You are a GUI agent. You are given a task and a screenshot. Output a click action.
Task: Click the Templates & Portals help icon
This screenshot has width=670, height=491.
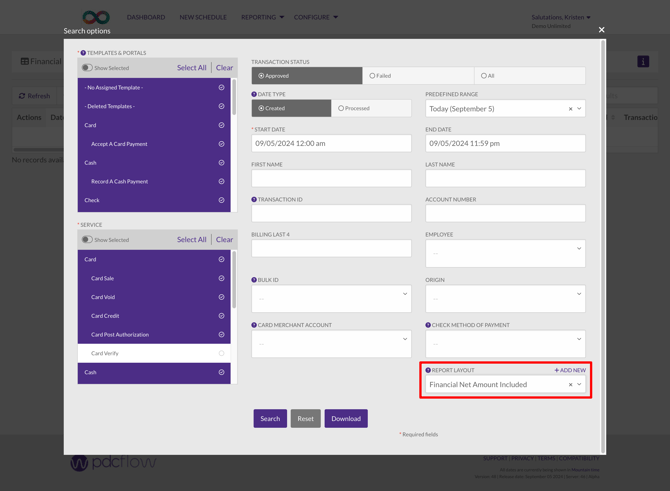(x=83, y=53)
